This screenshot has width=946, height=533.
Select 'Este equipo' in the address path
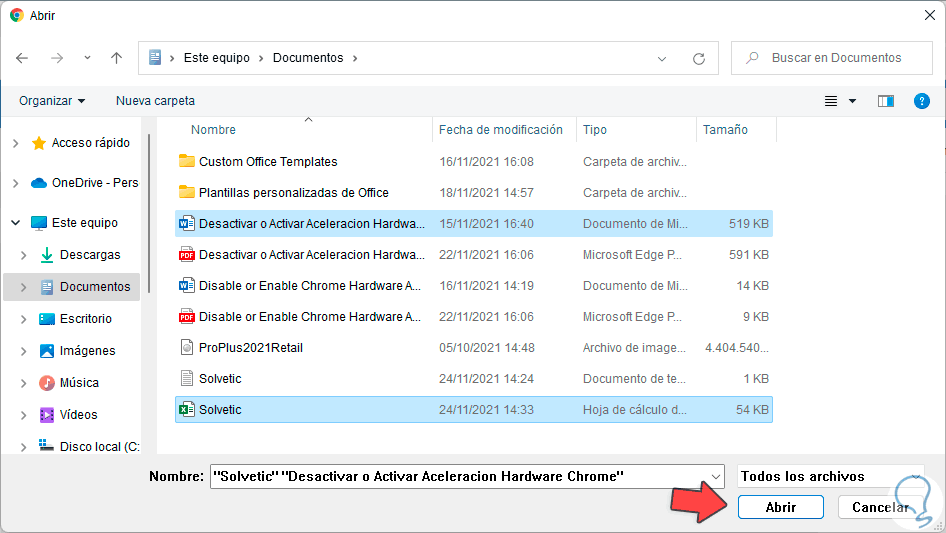pos(217,58)
